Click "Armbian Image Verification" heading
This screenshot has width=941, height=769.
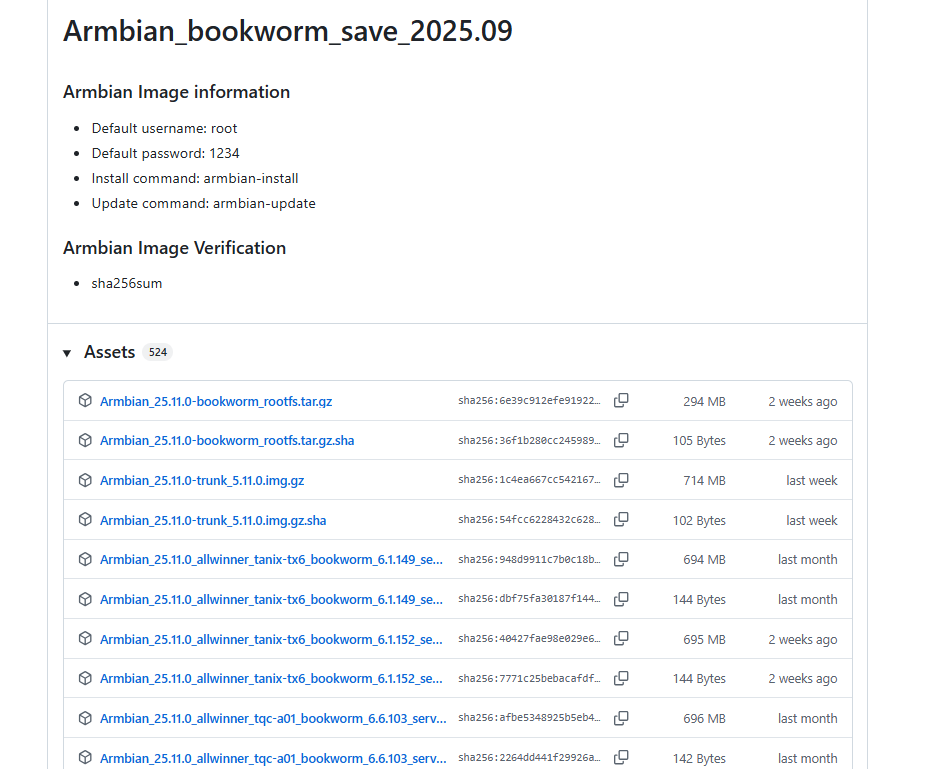[x=175, y=248]
